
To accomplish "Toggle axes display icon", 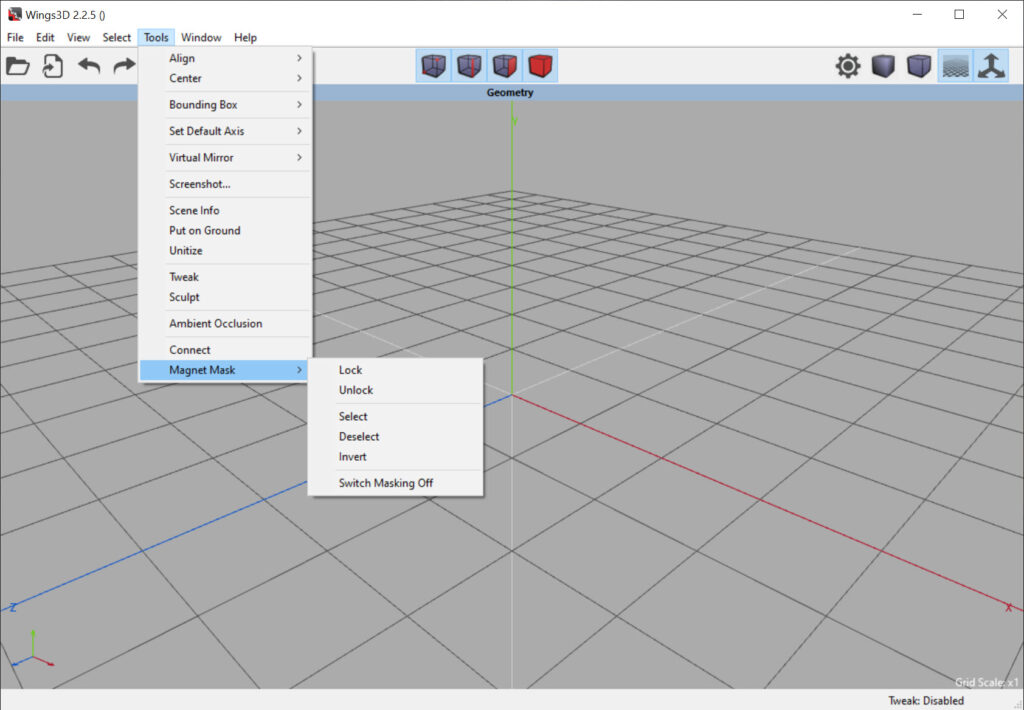I will click(991, 66).
